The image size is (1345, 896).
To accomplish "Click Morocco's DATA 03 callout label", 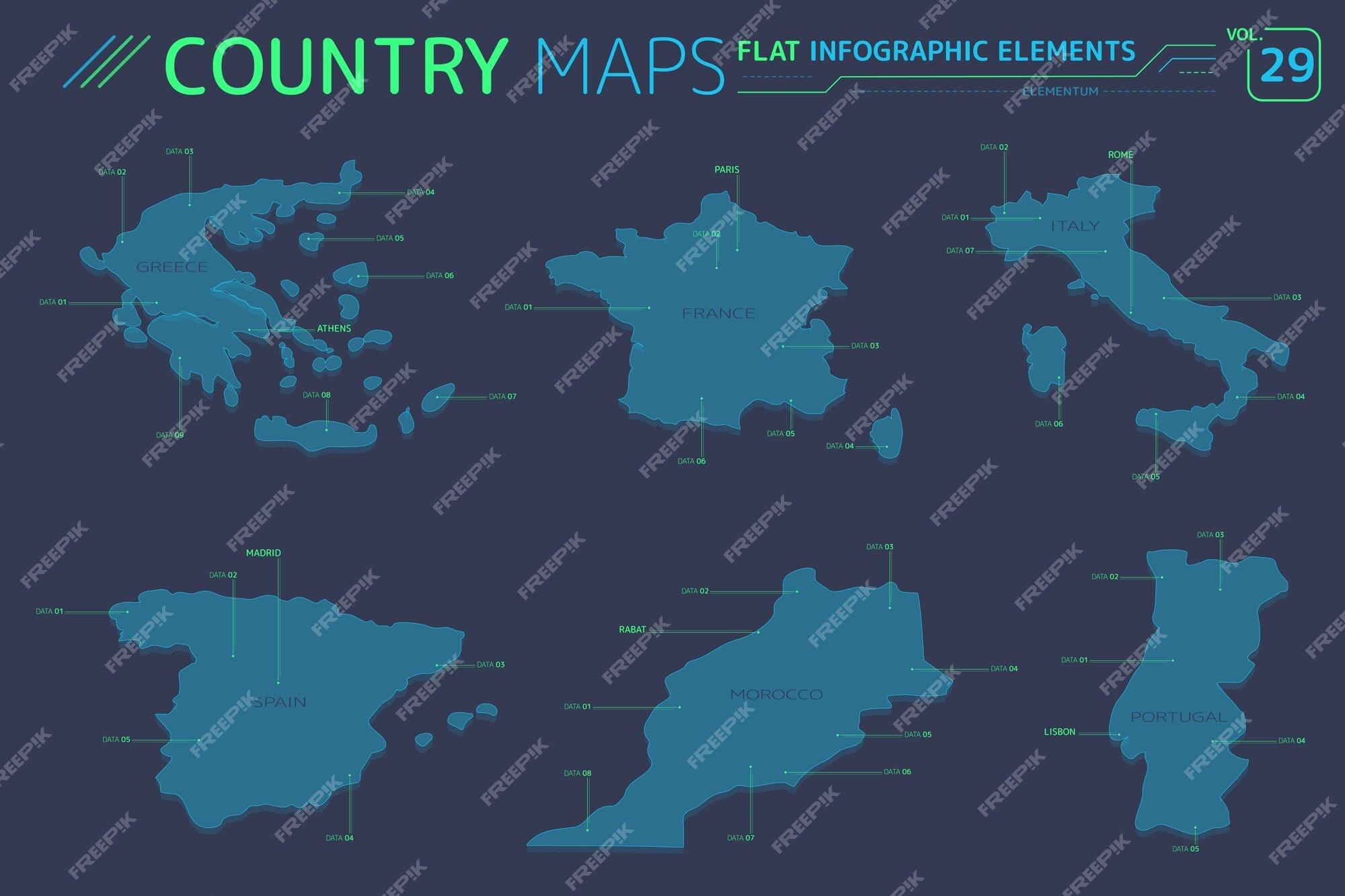I will pos(880,547).
